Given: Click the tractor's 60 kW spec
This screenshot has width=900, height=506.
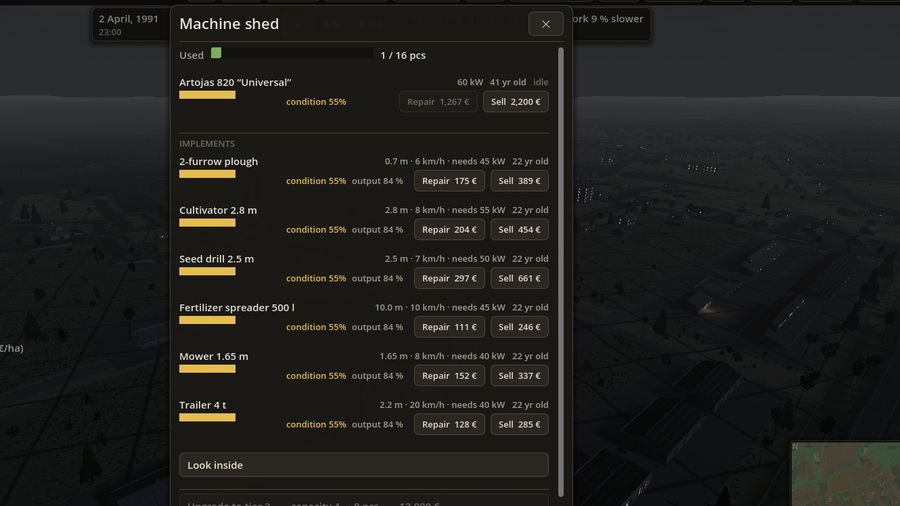Looking at the screenshot, I should (470, 82).
